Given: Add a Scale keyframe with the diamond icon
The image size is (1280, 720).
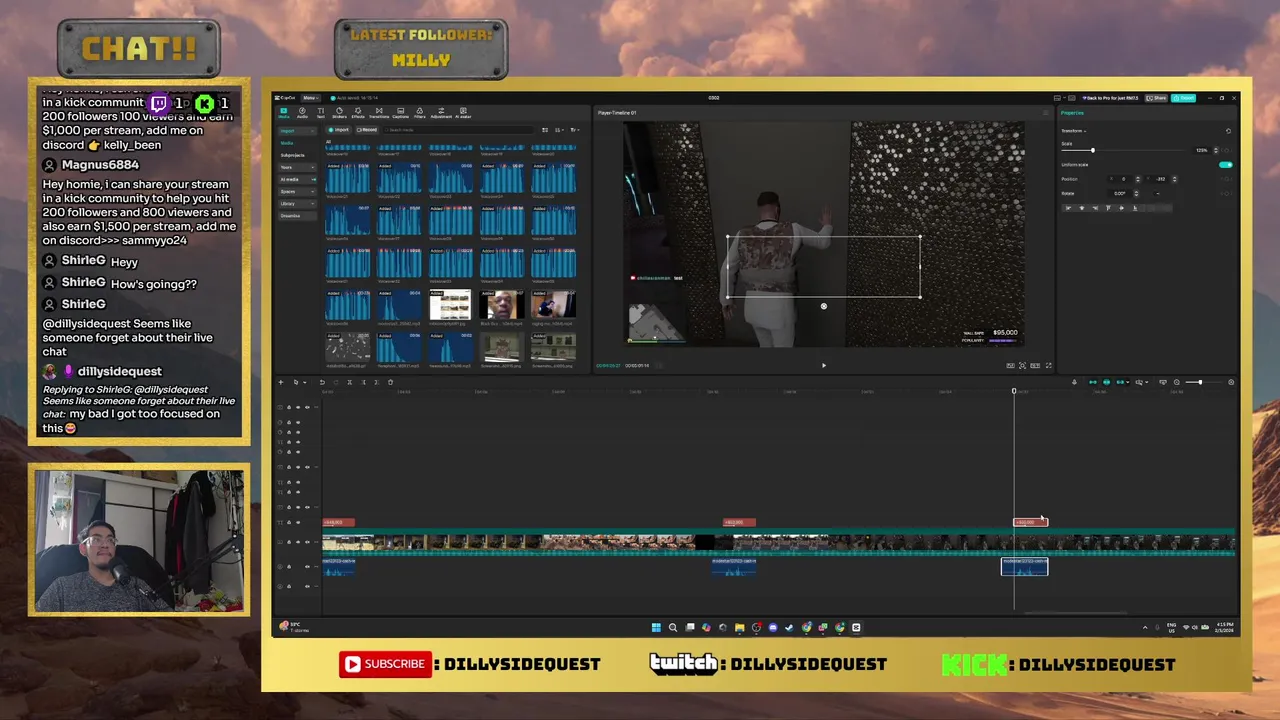Looking at the screenshot, I should (x=1227, y=150).
